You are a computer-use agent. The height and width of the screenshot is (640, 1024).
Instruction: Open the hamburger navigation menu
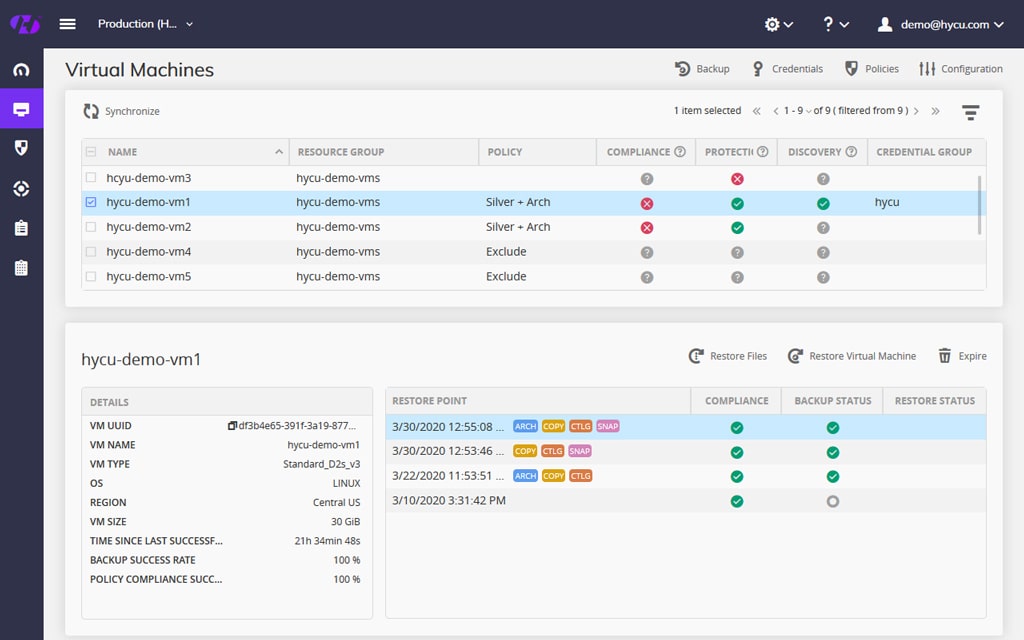(x=67, y=24)
